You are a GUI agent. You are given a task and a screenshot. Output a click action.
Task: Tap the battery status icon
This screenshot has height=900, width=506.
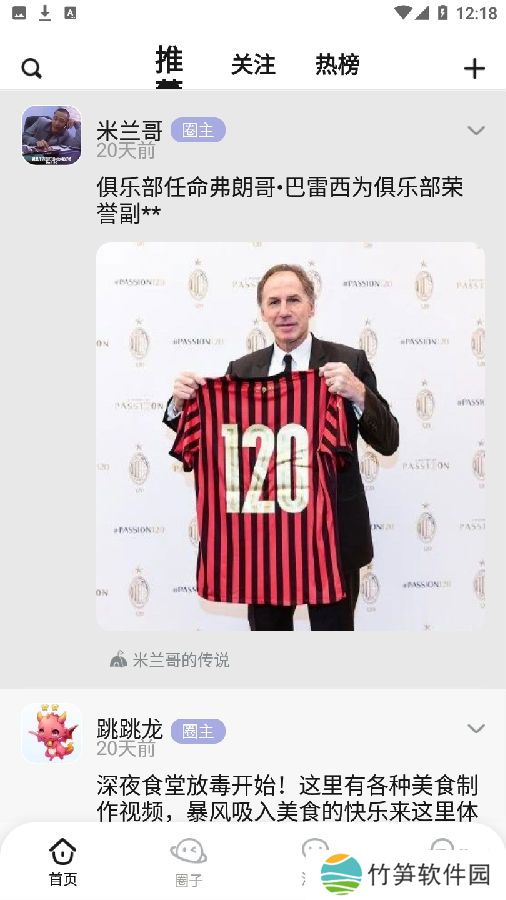[x=442, y=13]
